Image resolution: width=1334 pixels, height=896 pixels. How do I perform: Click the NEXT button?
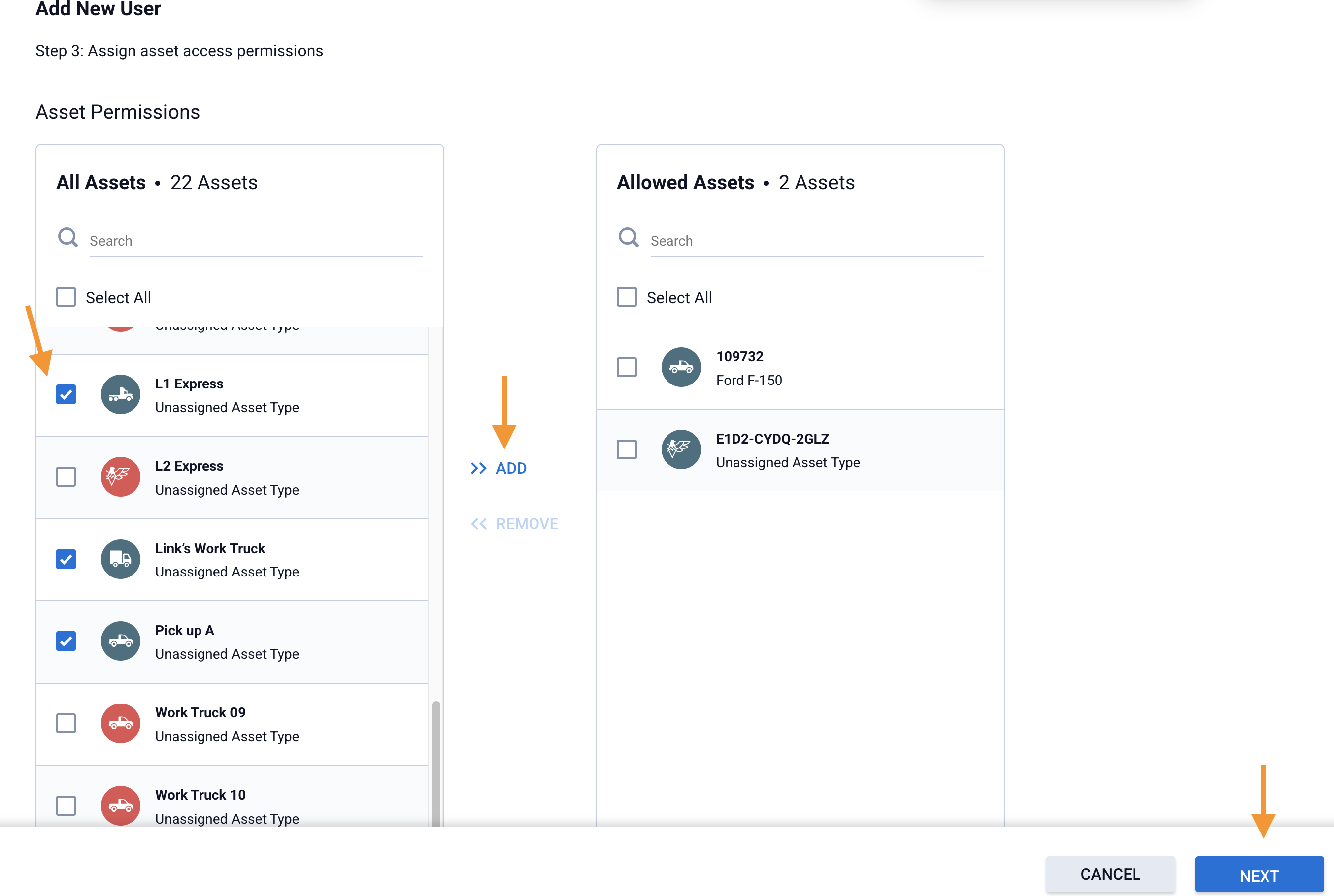click(1259, 874)
